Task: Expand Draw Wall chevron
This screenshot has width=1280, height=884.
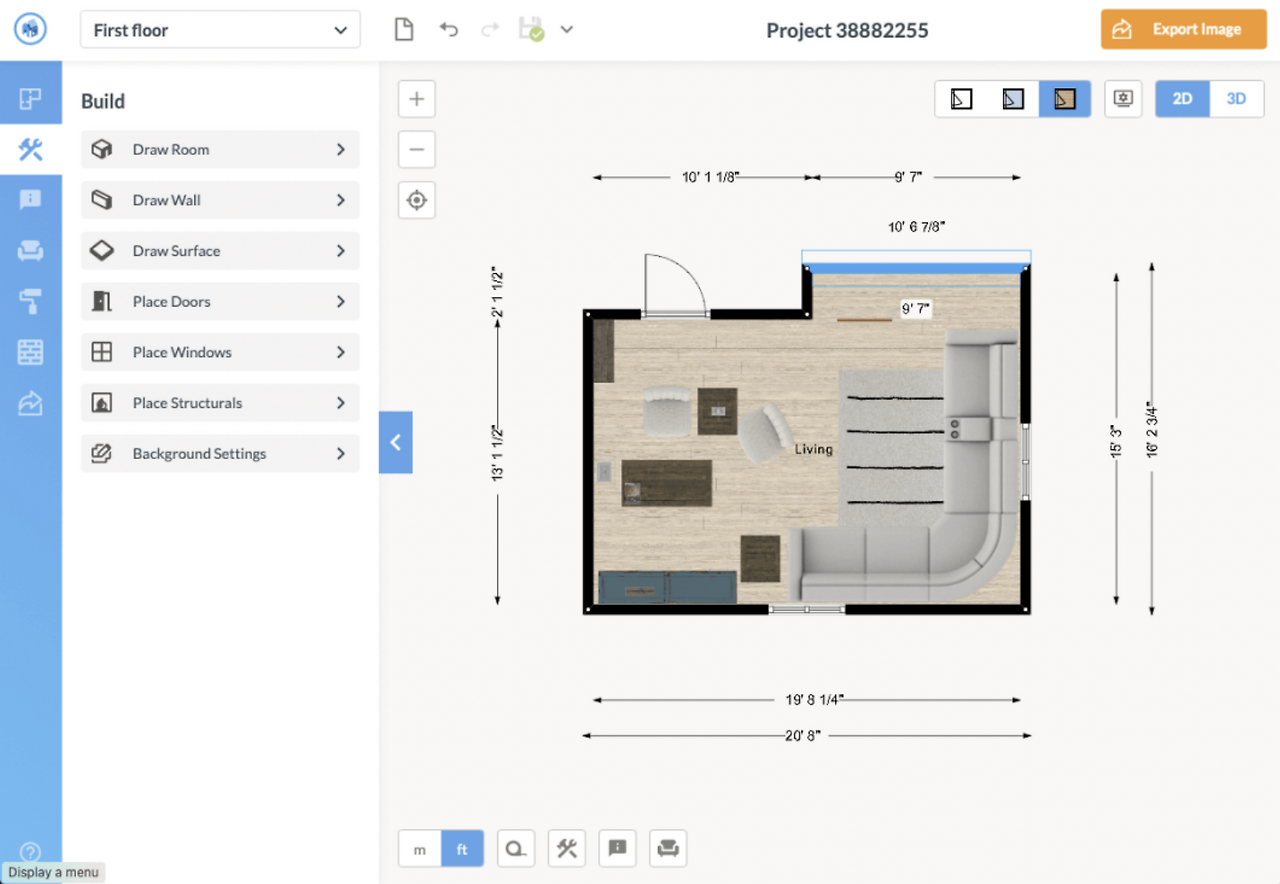Action: [x=341, y=200]
